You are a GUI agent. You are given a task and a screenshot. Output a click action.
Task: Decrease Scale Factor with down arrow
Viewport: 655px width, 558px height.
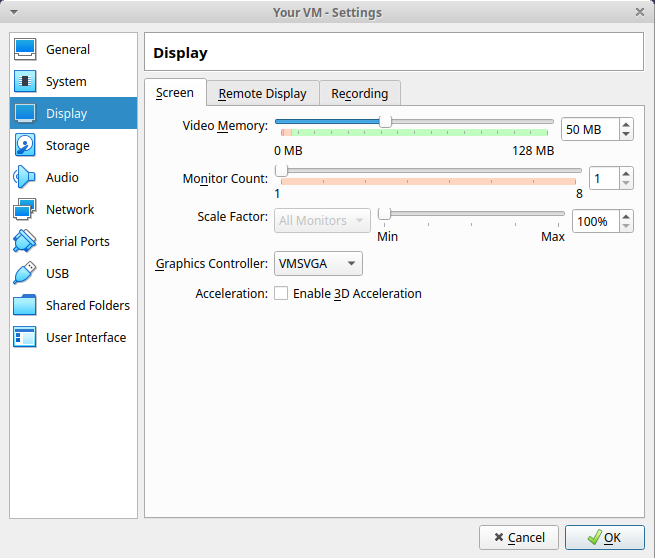626,226
